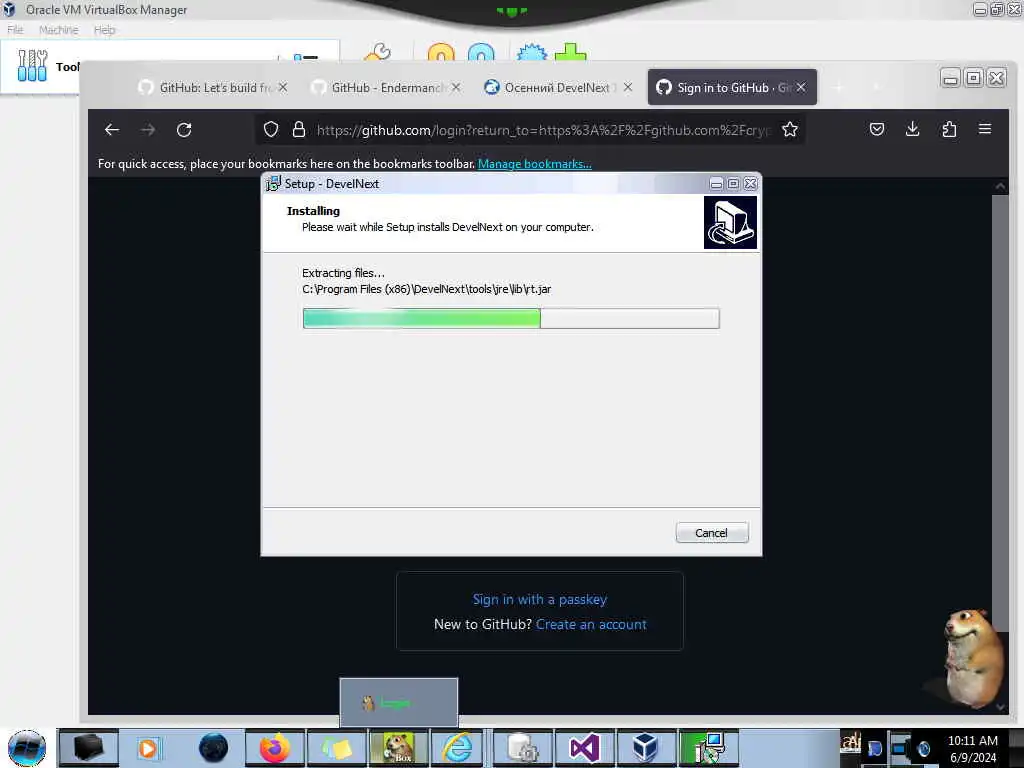Open the VirtualBox Machine menu

(58, 30)
